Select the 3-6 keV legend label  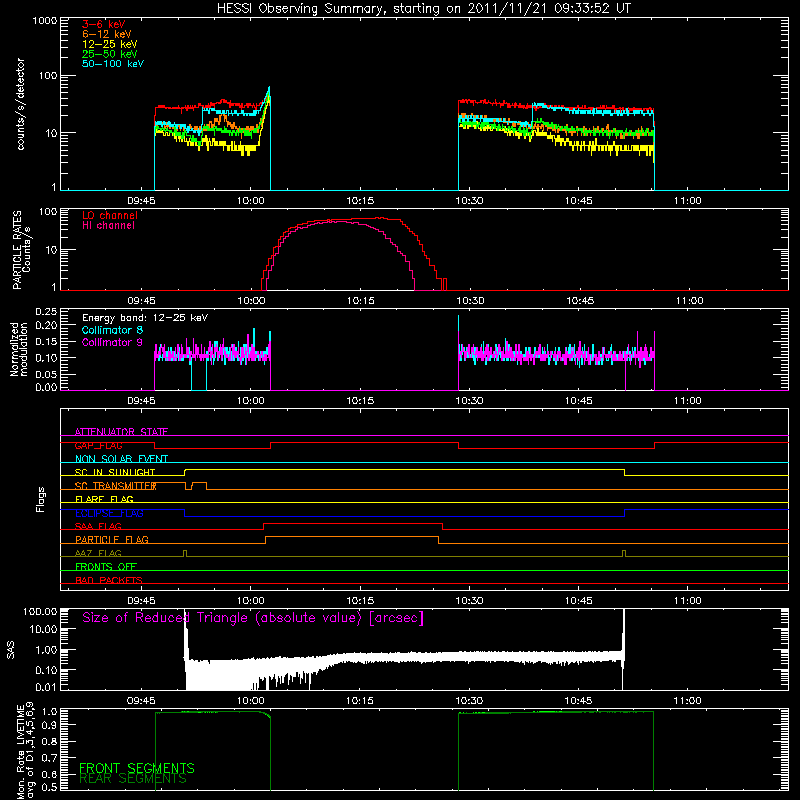click(x=104, y=24)
